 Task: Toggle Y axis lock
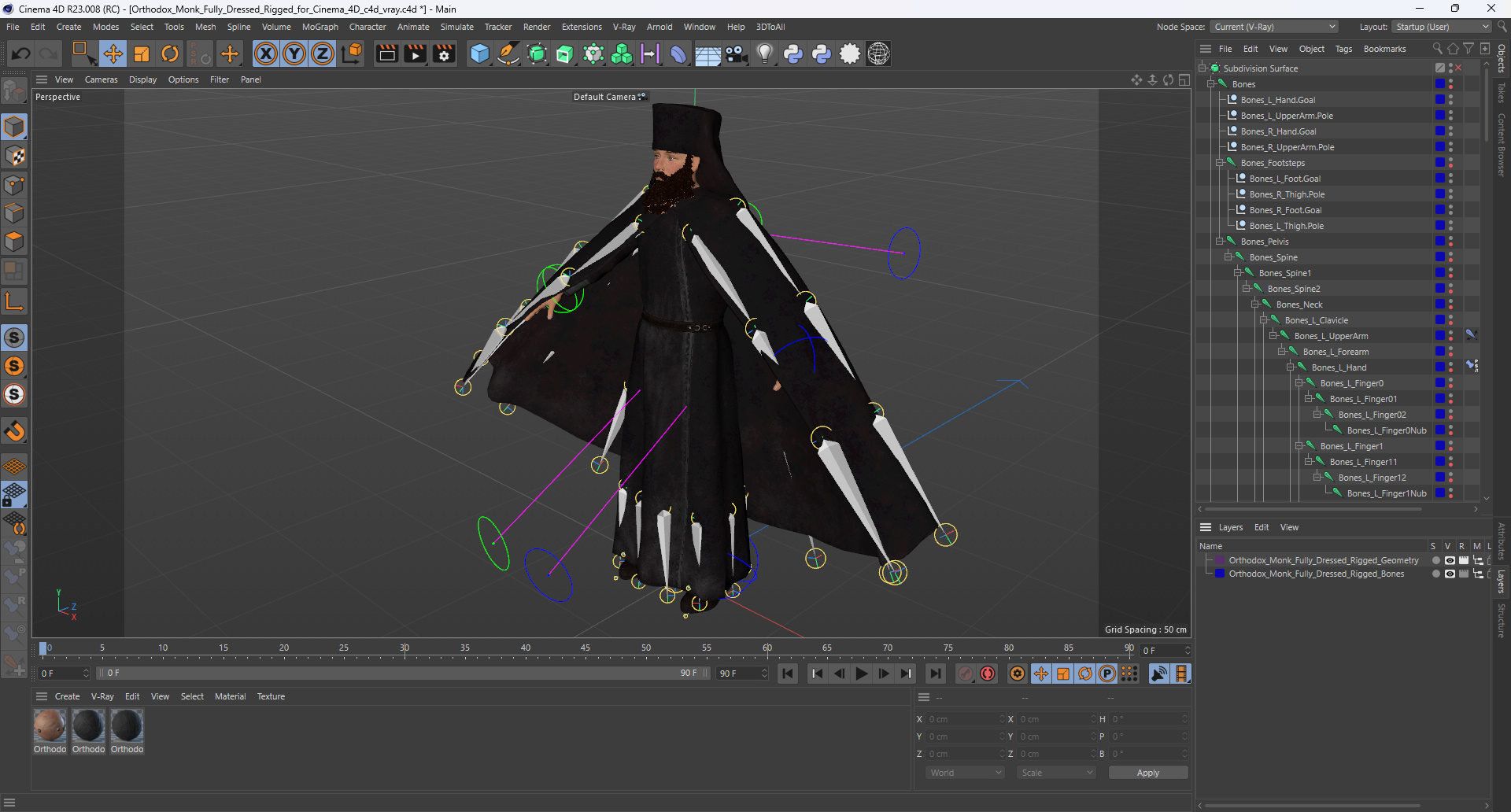[294, 54]
